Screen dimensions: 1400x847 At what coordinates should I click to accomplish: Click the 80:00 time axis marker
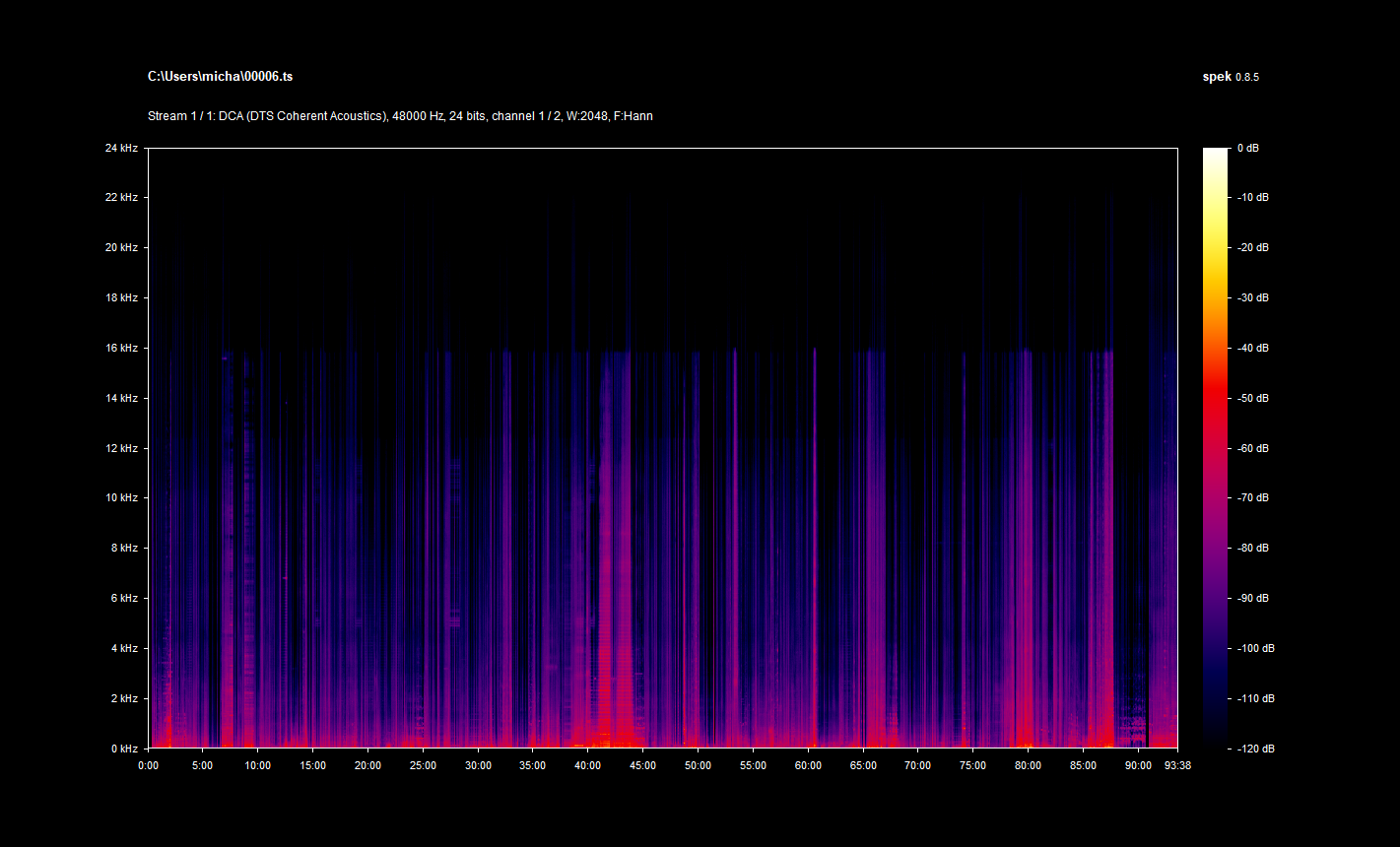pyautogui.click(x=1028, y=764)
